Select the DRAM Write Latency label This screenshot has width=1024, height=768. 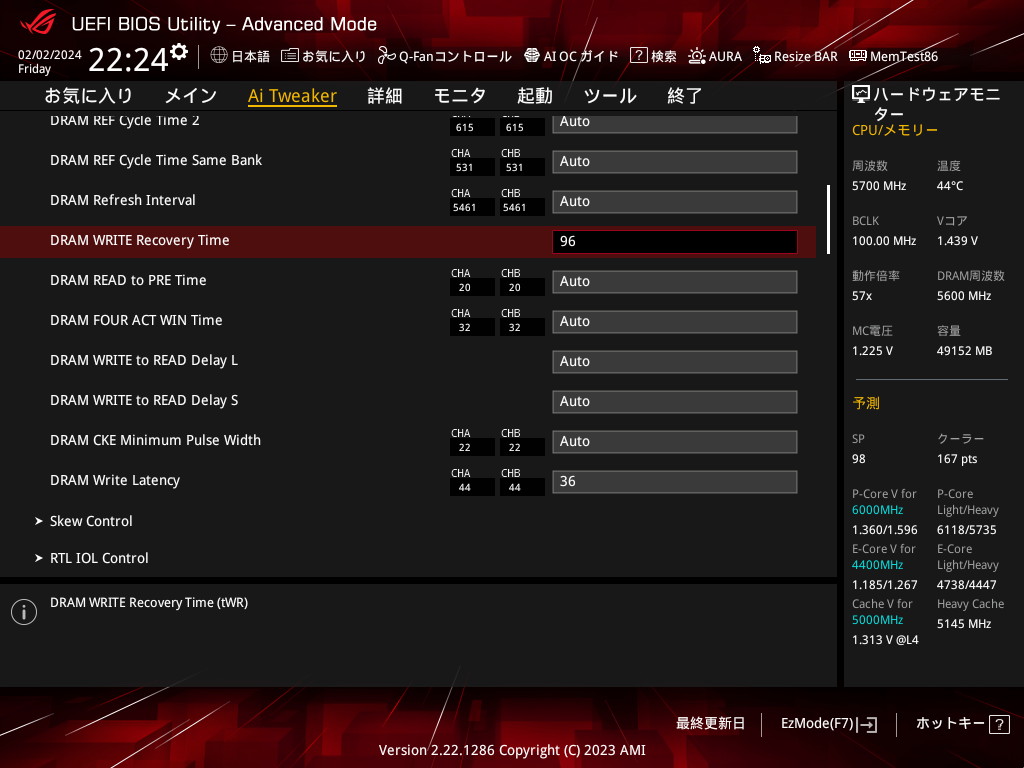115,481
